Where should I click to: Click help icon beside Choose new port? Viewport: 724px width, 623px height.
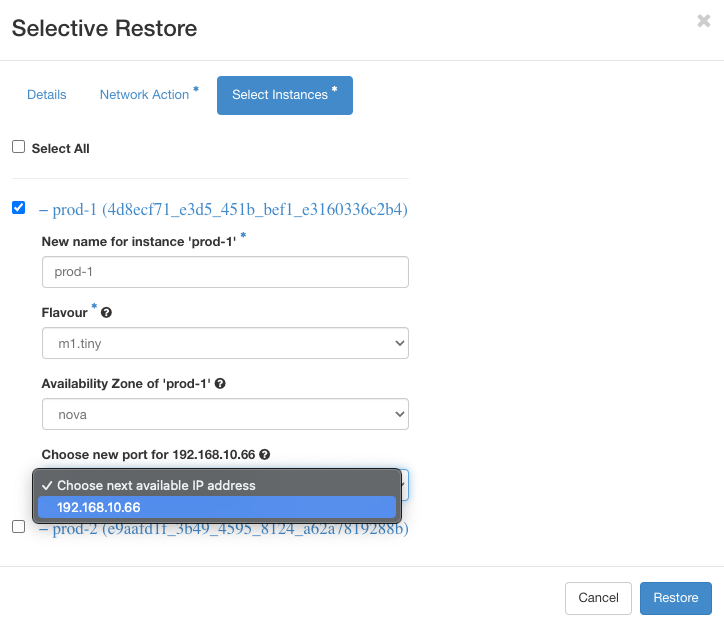coord(265,453)
